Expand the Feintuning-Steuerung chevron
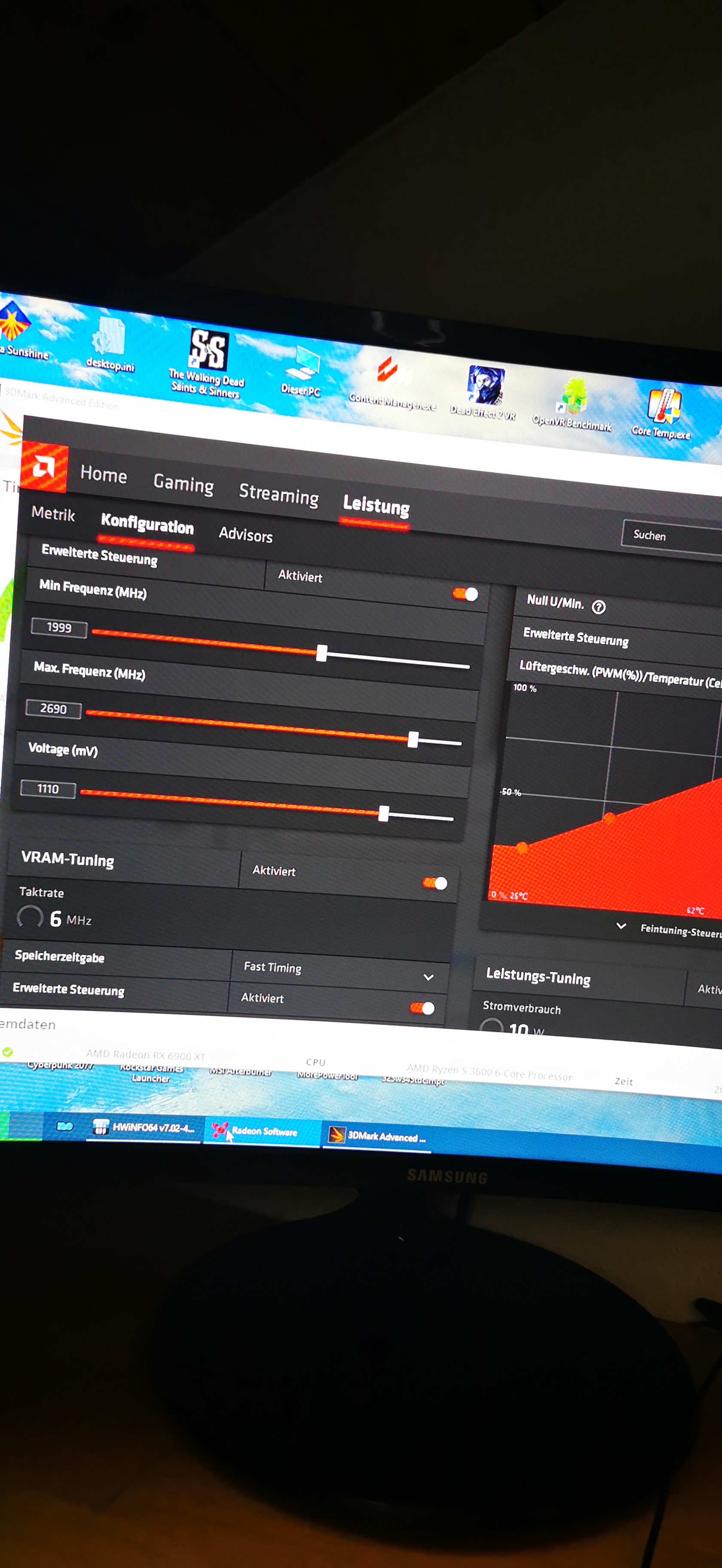This screenshot has height=1568, width=722. click(621, 926)
